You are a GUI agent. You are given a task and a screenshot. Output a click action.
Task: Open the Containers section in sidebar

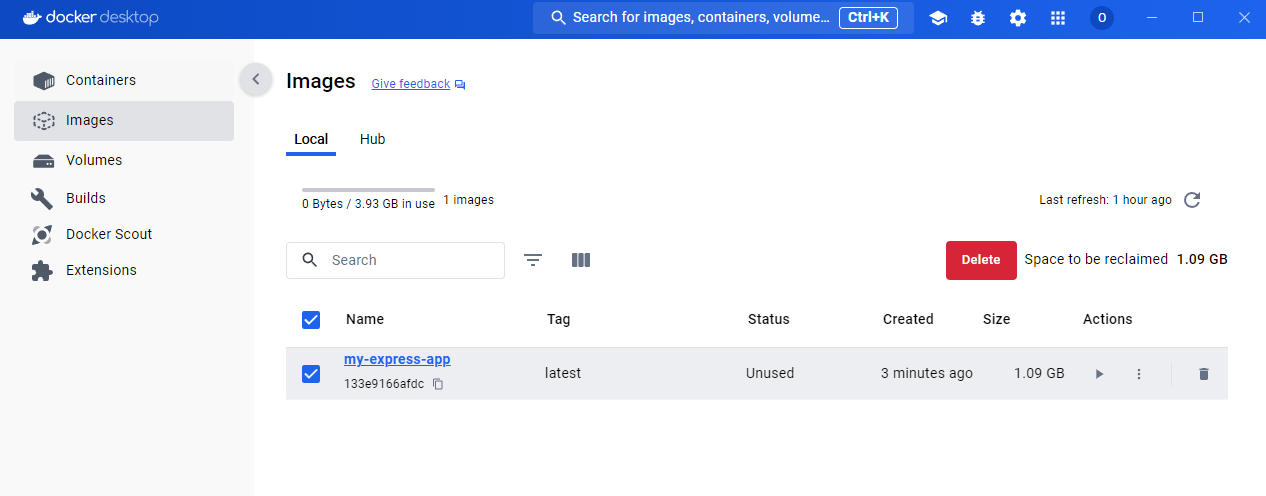pos(124,80)
